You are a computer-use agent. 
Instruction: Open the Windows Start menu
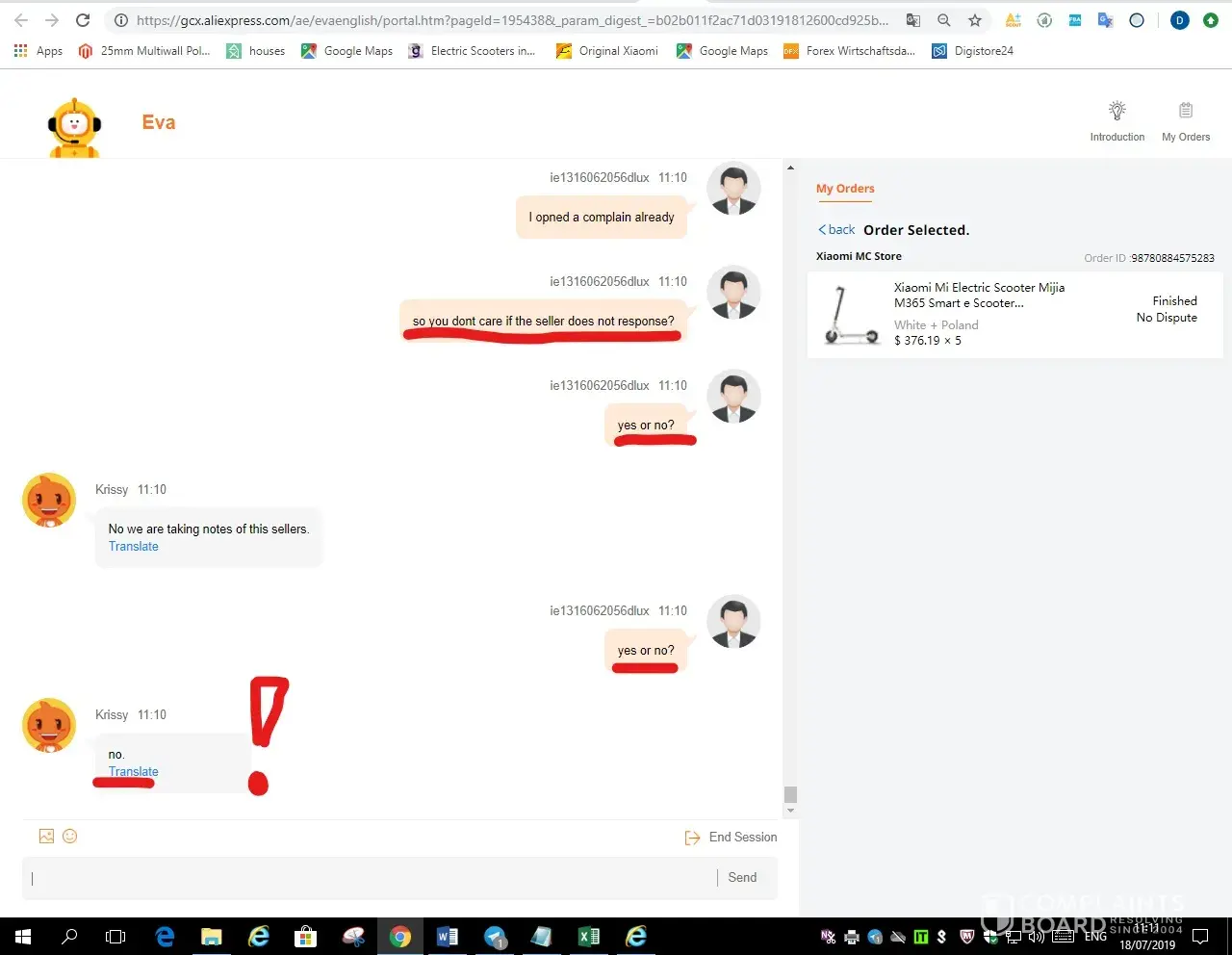click(23, 936)
